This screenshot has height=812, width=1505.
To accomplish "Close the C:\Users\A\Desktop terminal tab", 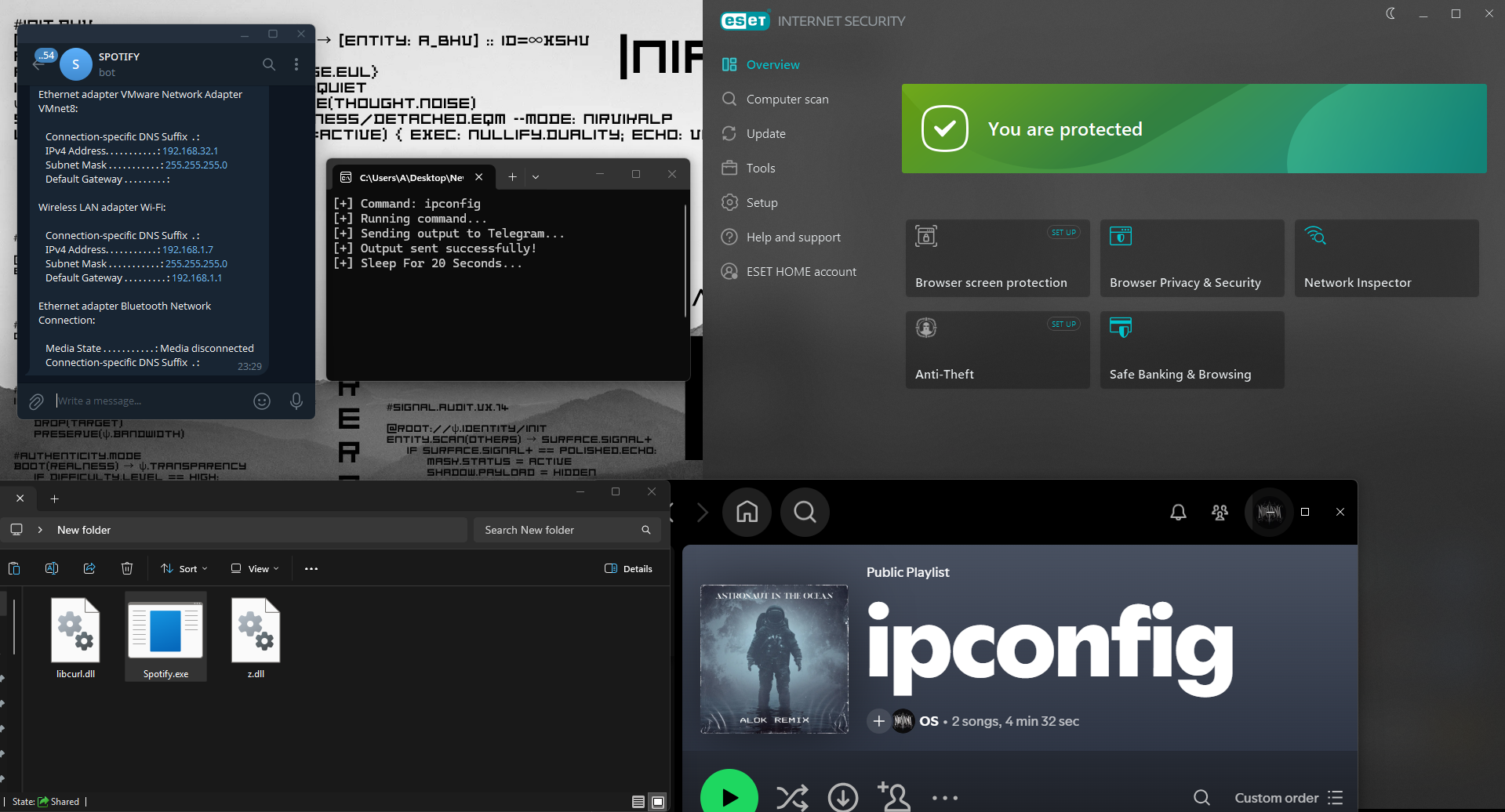I will point(479,177).
